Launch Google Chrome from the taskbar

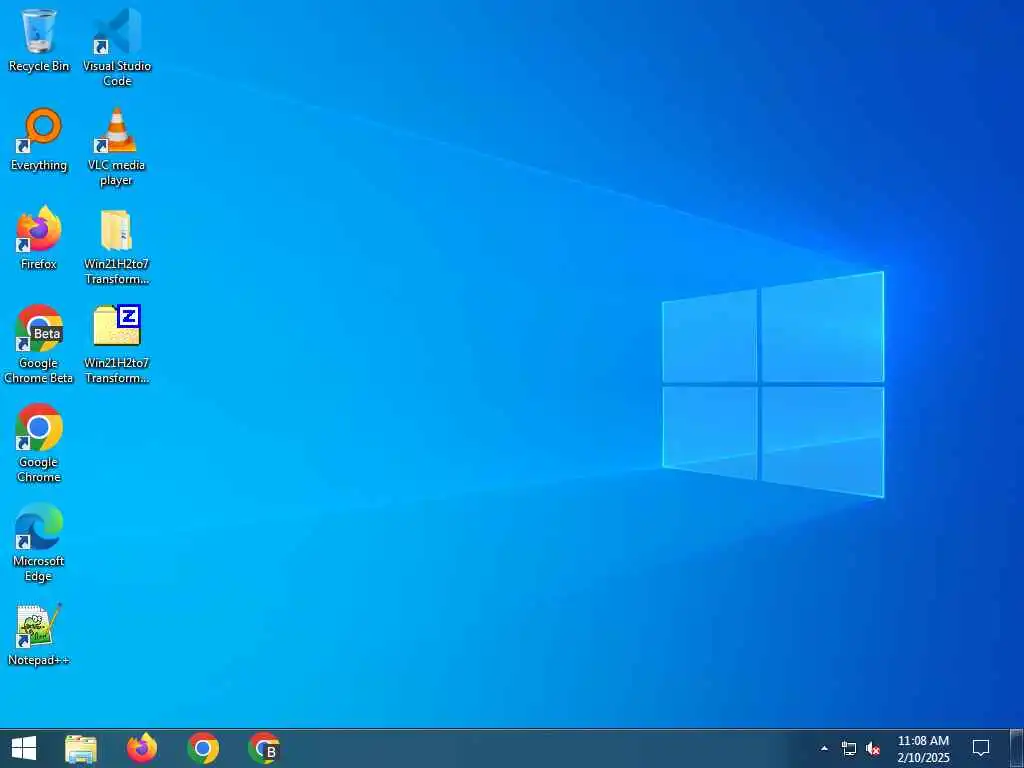point(203,748)
